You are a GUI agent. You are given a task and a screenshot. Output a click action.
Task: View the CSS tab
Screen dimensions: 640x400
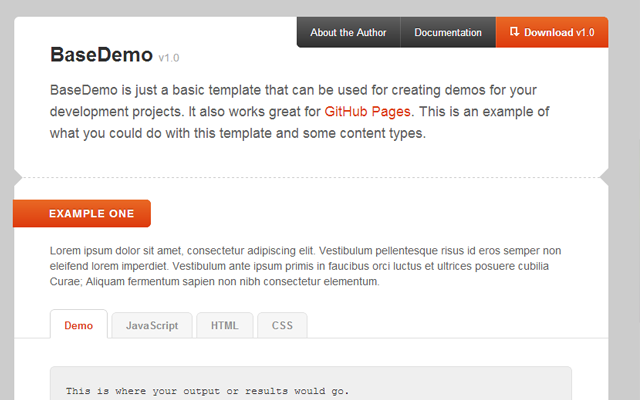(282, 326)
